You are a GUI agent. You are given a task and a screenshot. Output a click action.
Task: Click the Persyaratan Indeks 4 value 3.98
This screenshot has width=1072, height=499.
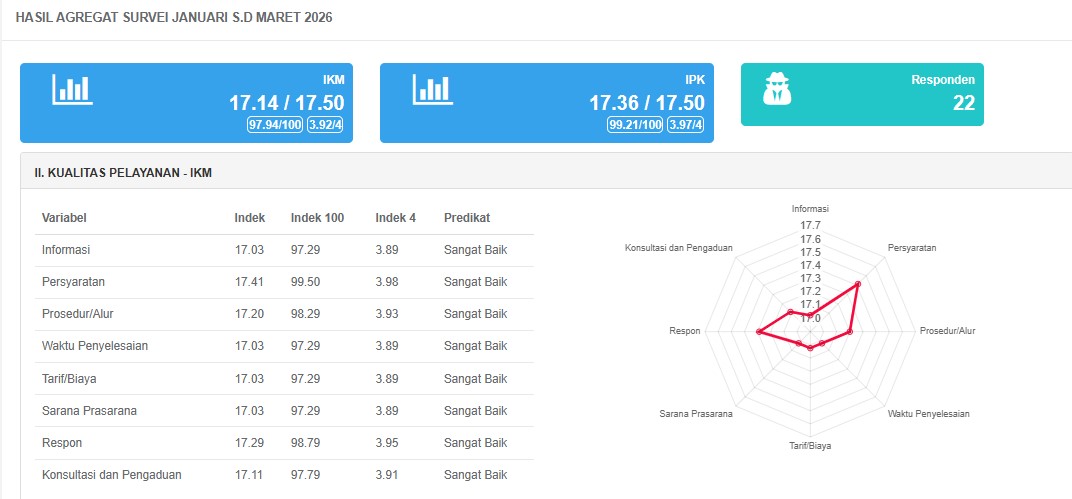pyautogui.click(x=386, y=282)
